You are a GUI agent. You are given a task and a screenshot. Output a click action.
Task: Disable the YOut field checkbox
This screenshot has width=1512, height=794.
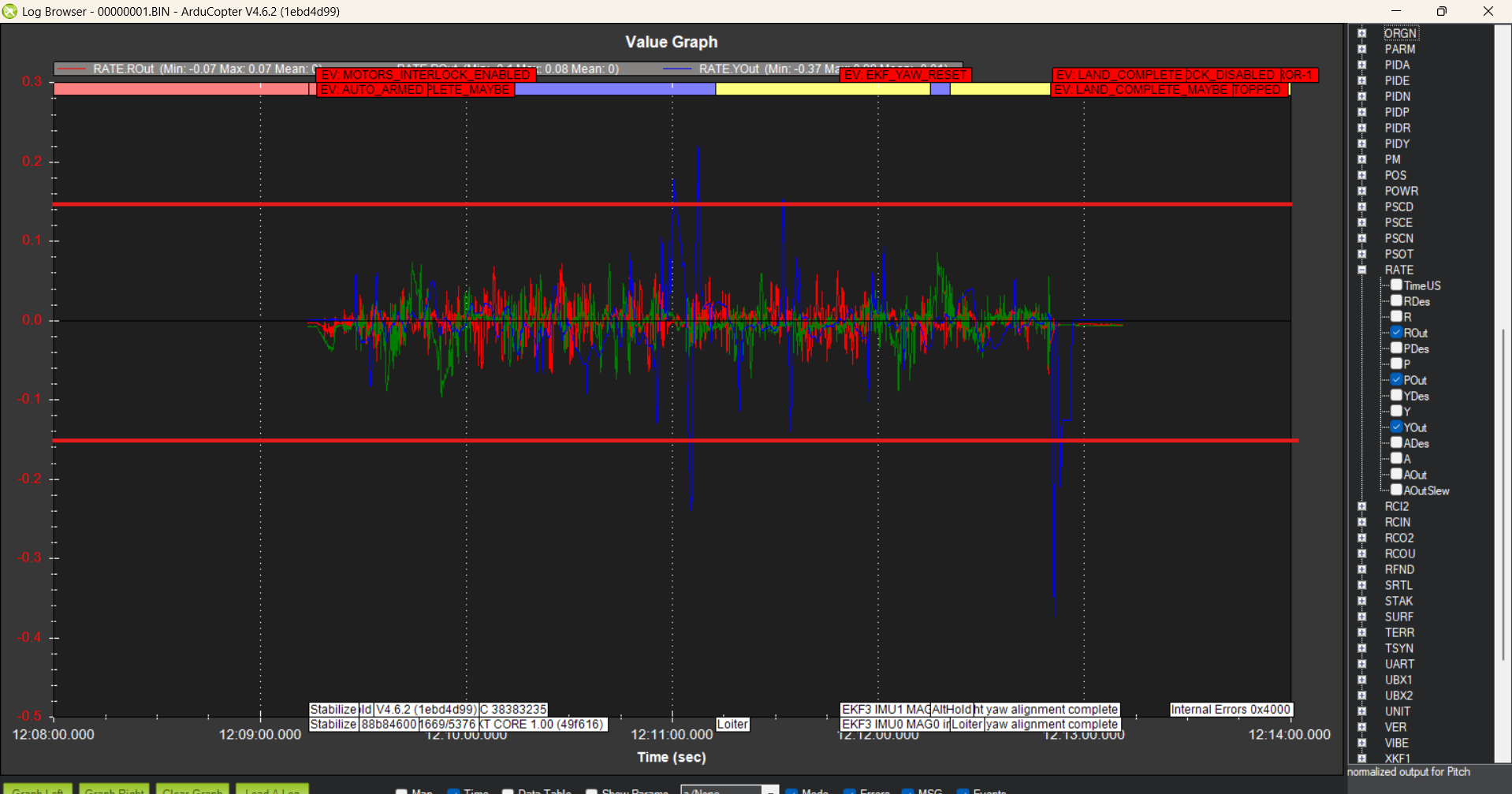pos(1396,427)
